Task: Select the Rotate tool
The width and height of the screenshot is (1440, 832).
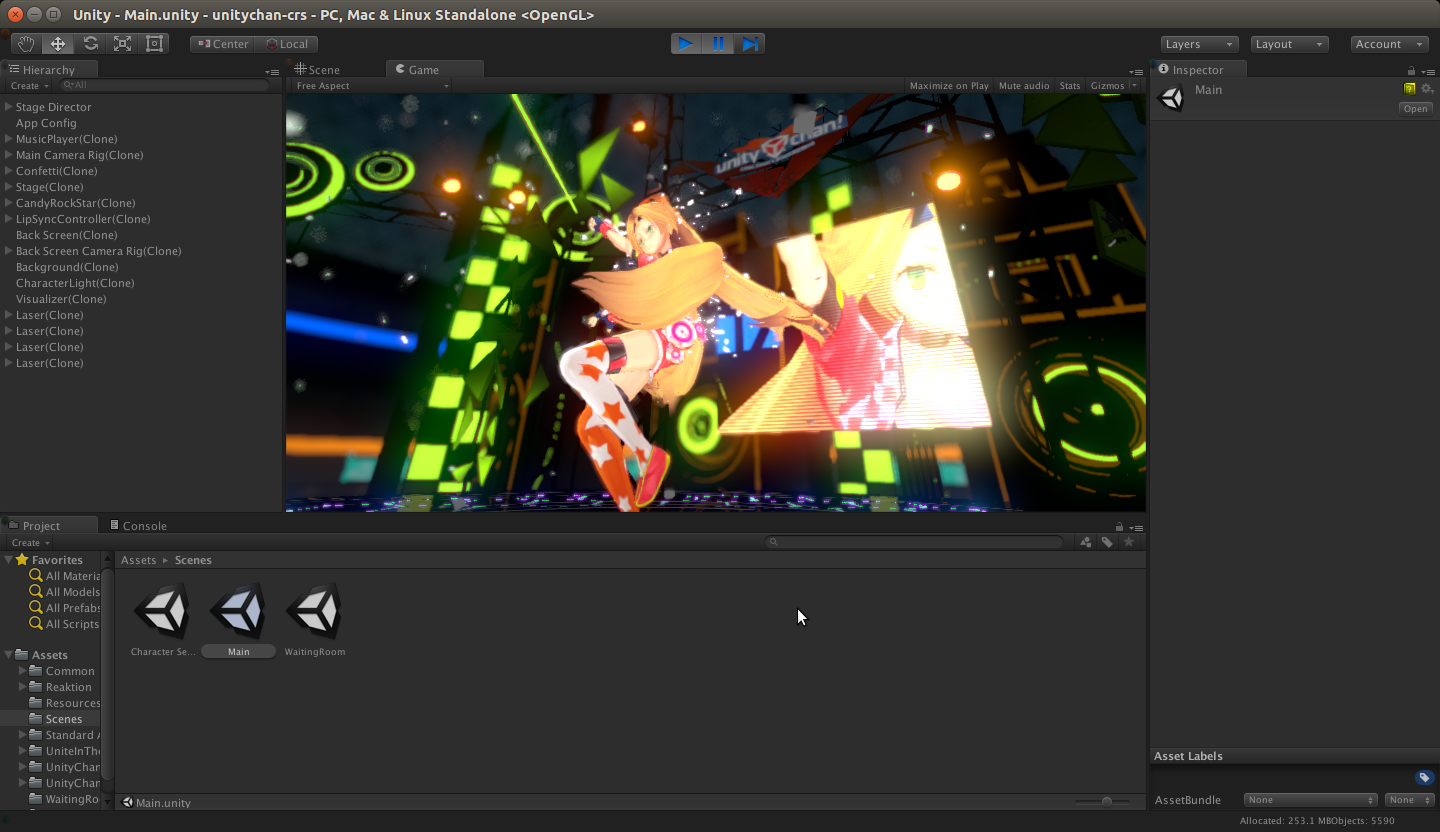Action: 90,44
